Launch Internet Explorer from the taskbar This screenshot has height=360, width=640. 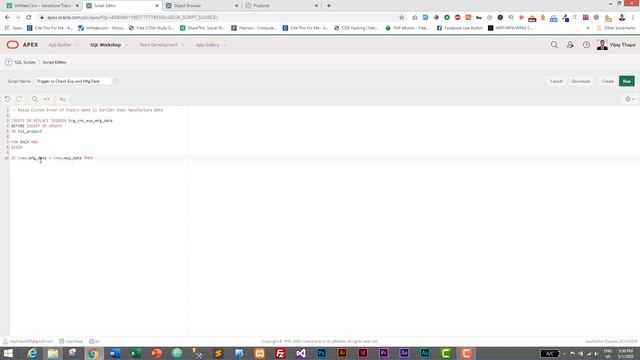pyautogui.click(x=32, y=353)
